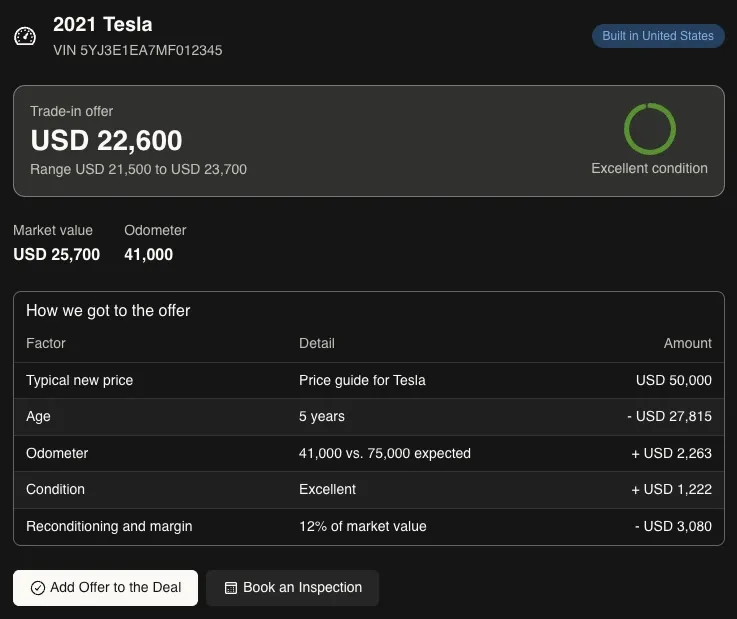Viewport: 737px width, 619px height.
Task: Click the speedometer gauge icon
Action: coord(25,36)
